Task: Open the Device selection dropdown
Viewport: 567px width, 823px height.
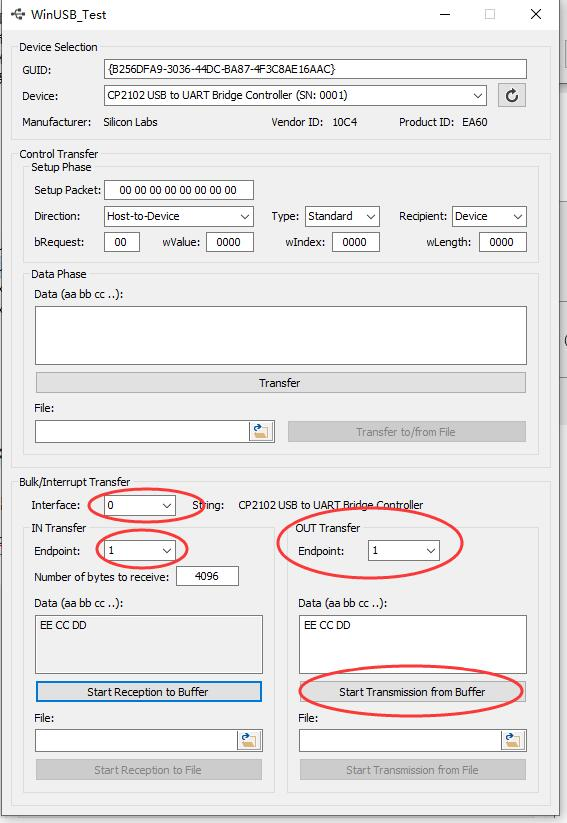Action: 295,96
